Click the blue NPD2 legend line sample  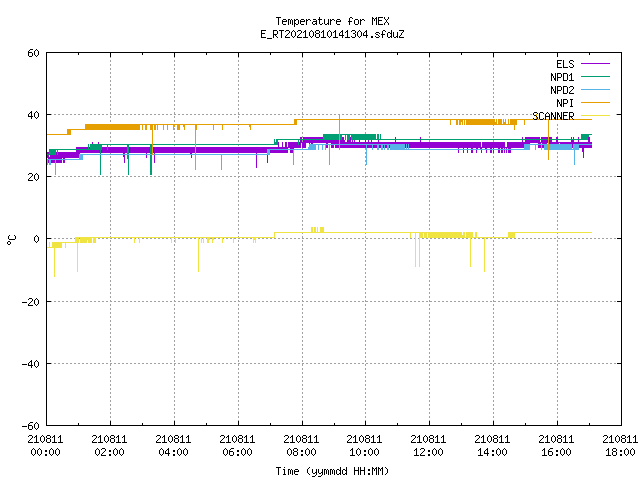click(x=595, y=89)
